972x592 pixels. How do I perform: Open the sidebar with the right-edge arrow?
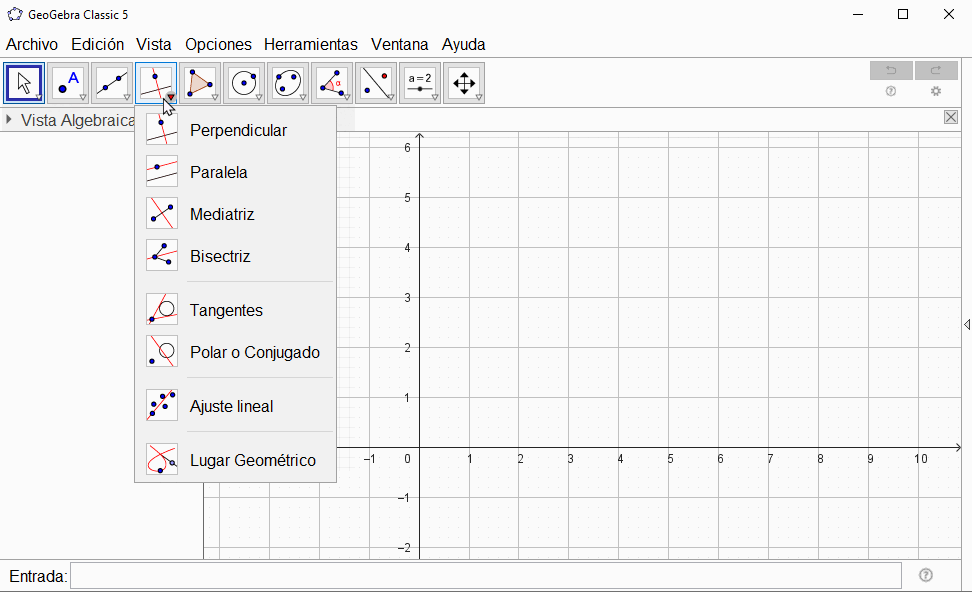(966, 325)
